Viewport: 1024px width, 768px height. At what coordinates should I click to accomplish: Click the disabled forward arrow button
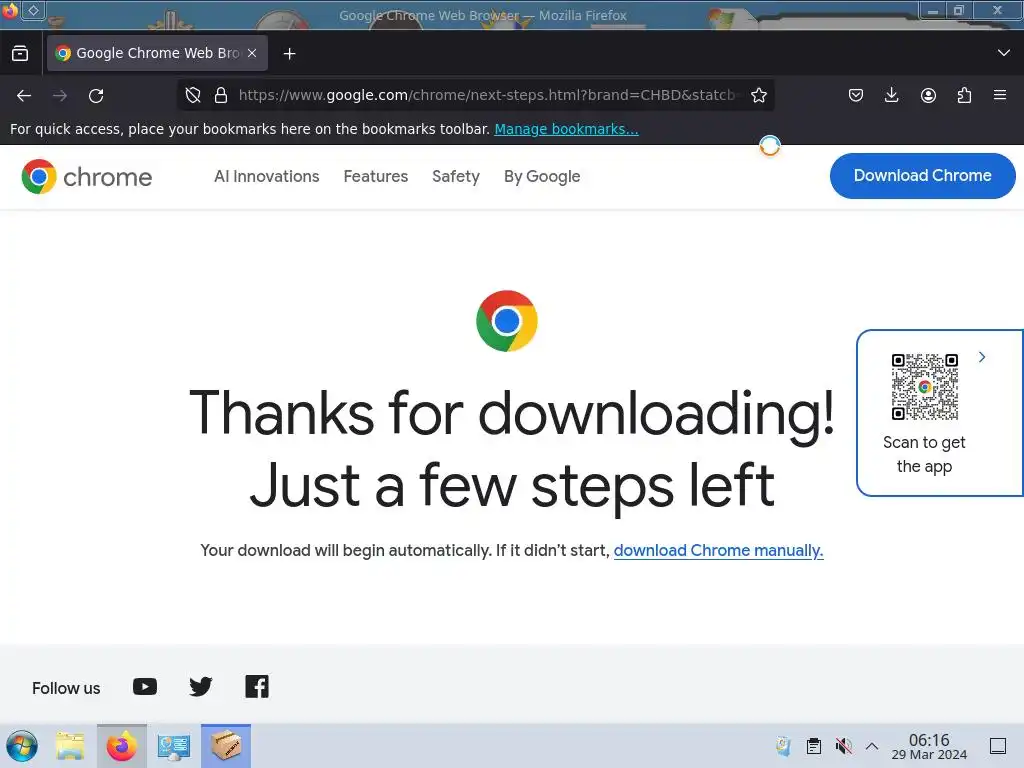pyautogui.click(x=60, y=95)
